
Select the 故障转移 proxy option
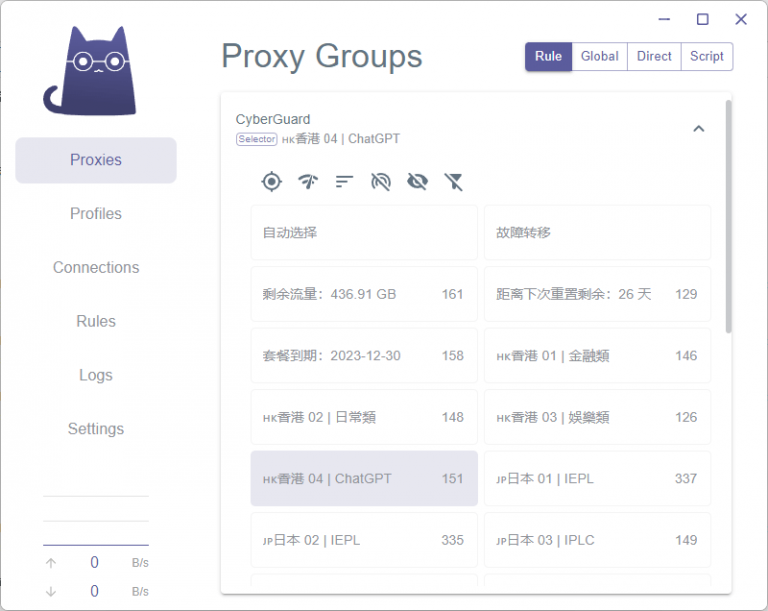pyautogui.click(x=597, y=233)
